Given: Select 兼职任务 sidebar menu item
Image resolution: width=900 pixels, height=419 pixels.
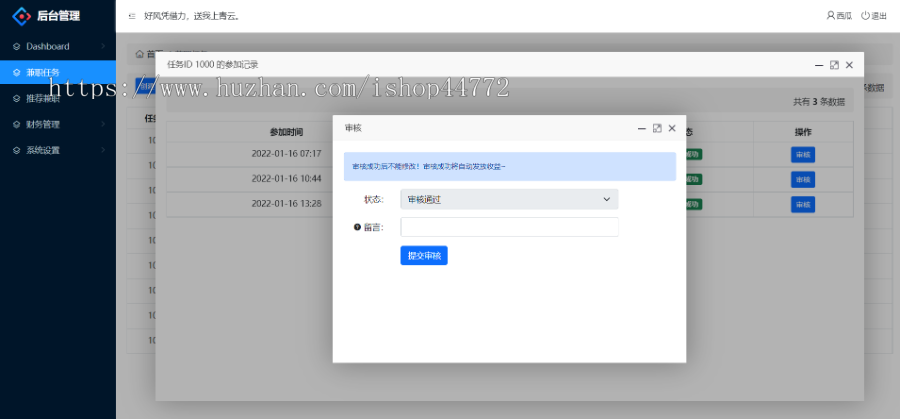Looking at the screenshot, I should click(x=57, y=72).
